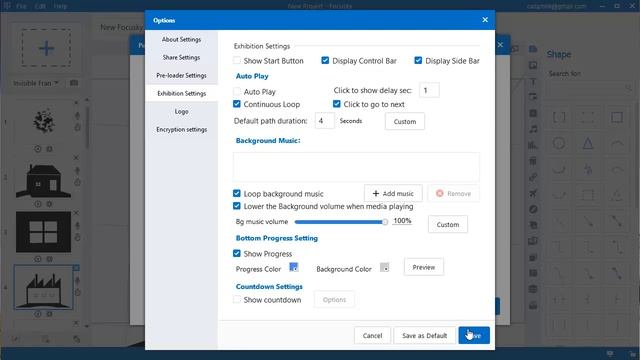Switch to About Settings tab
The width and height of the screenshot is (640, 360).
[x=181, y=39]
